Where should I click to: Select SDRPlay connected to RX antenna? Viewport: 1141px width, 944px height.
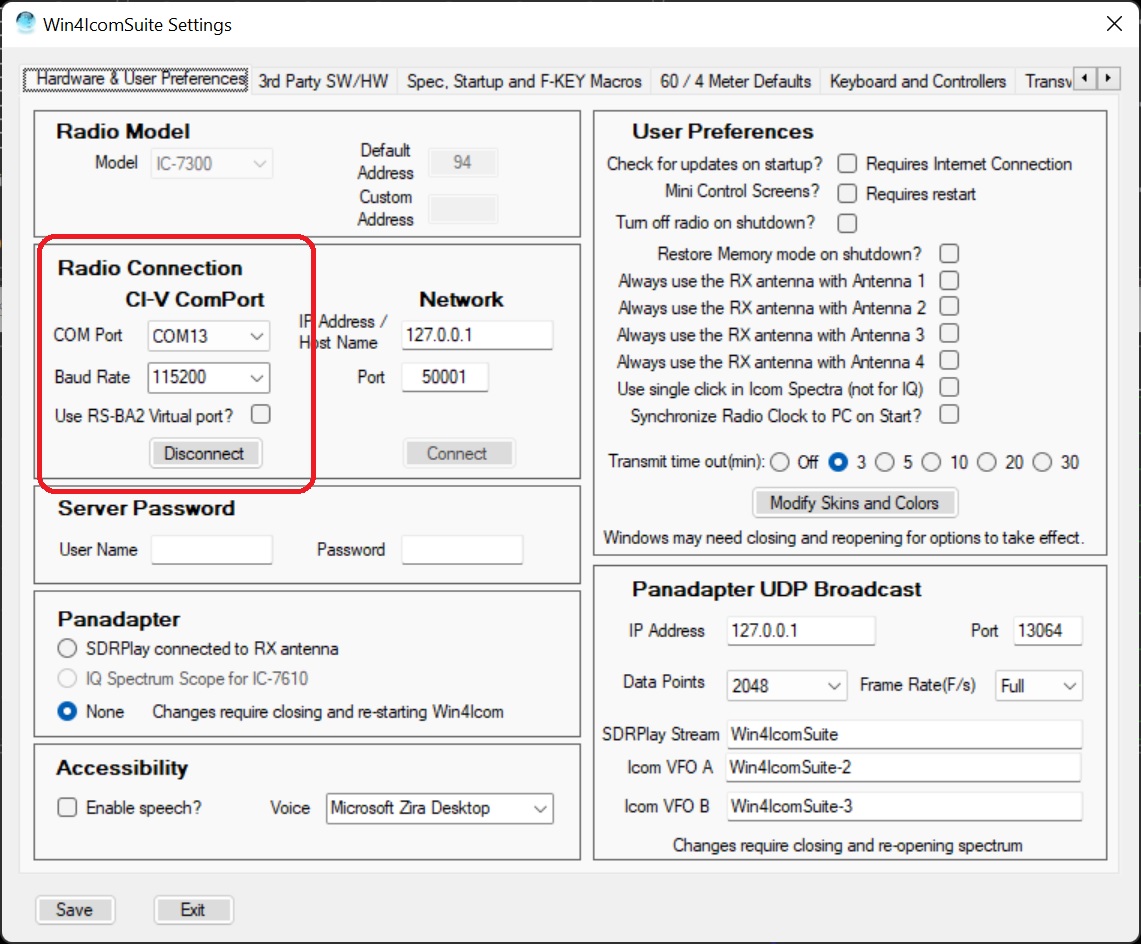click(67, 648)
